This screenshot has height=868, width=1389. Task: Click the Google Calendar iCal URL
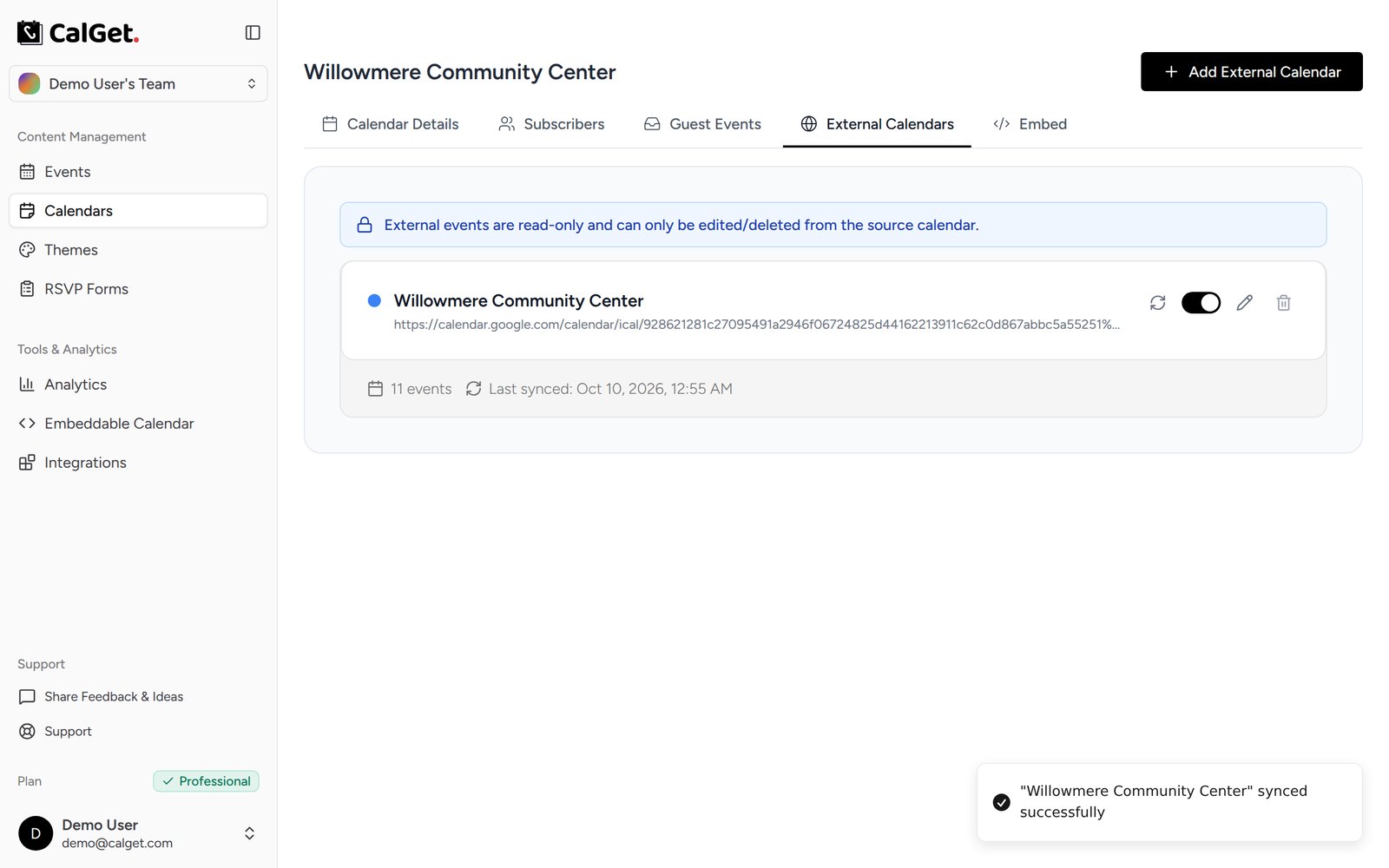point(756,325)
